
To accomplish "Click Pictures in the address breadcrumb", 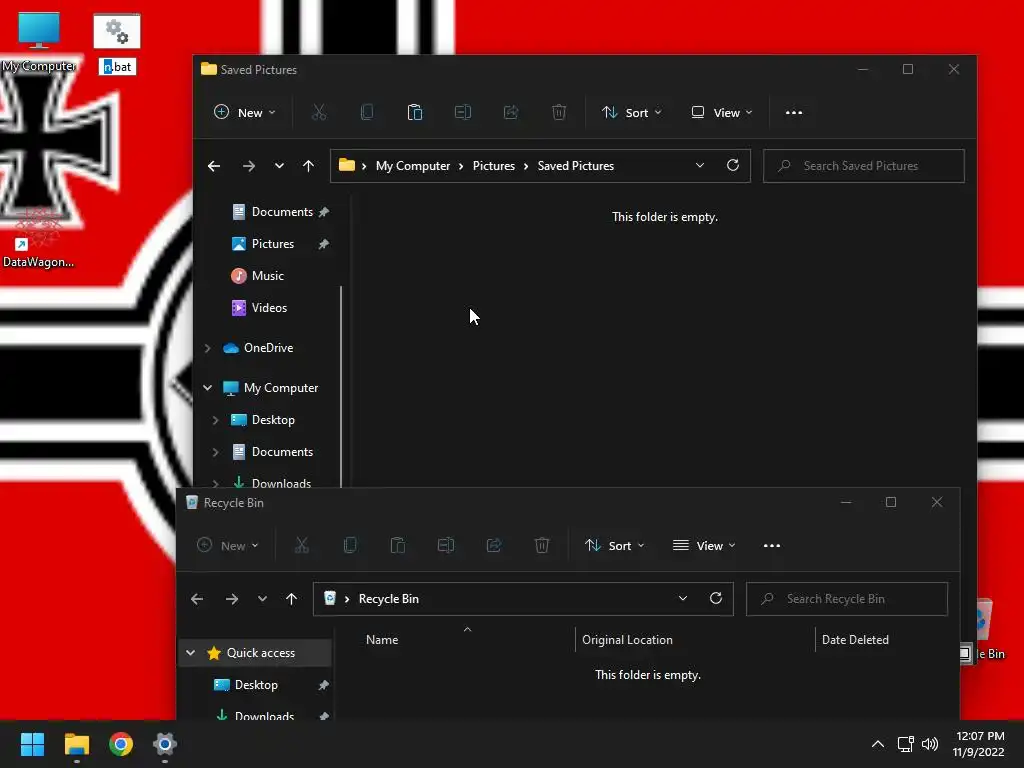I will pos(494,166).
